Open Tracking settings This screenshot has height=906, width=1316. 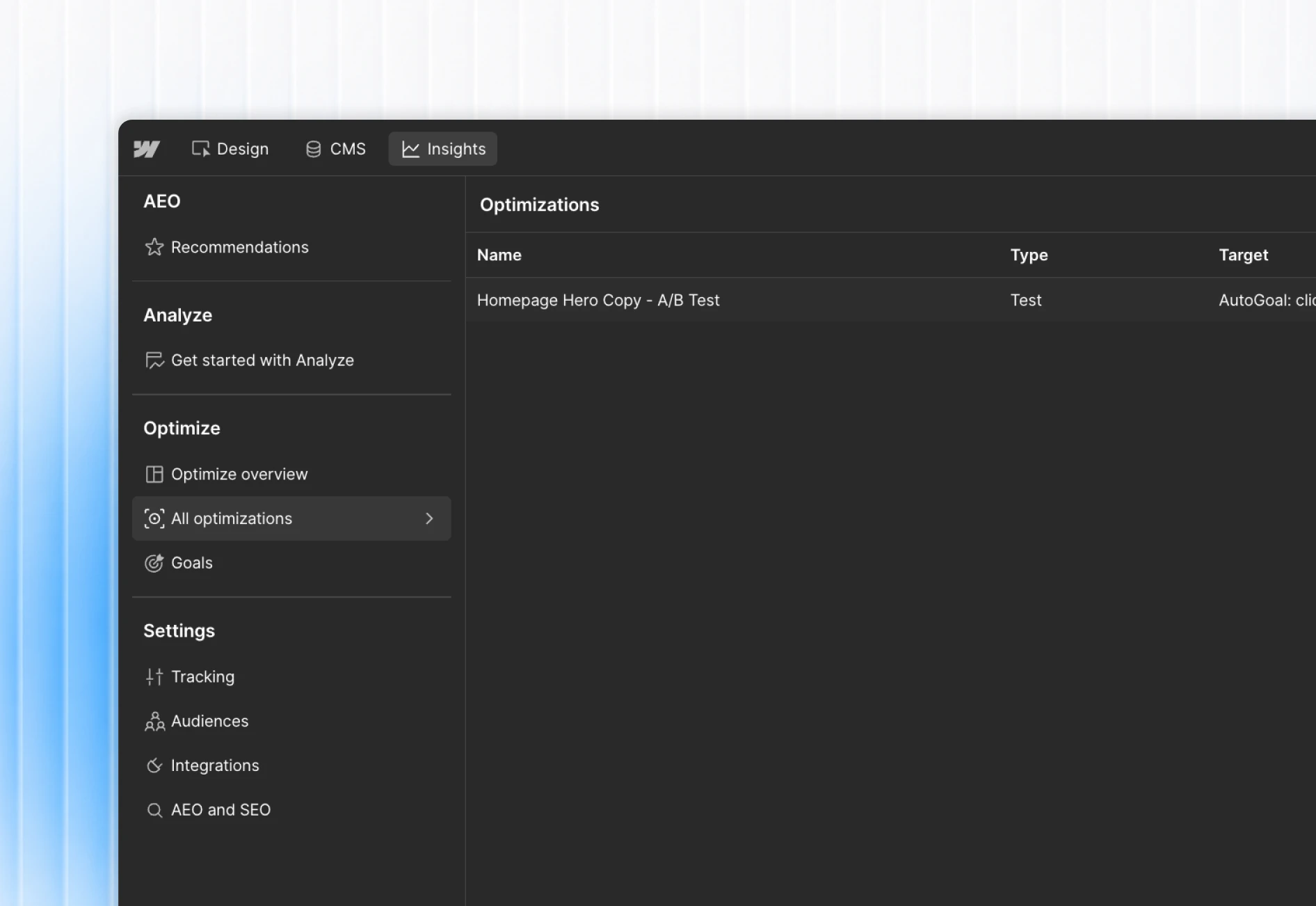[x=291, y=677]
